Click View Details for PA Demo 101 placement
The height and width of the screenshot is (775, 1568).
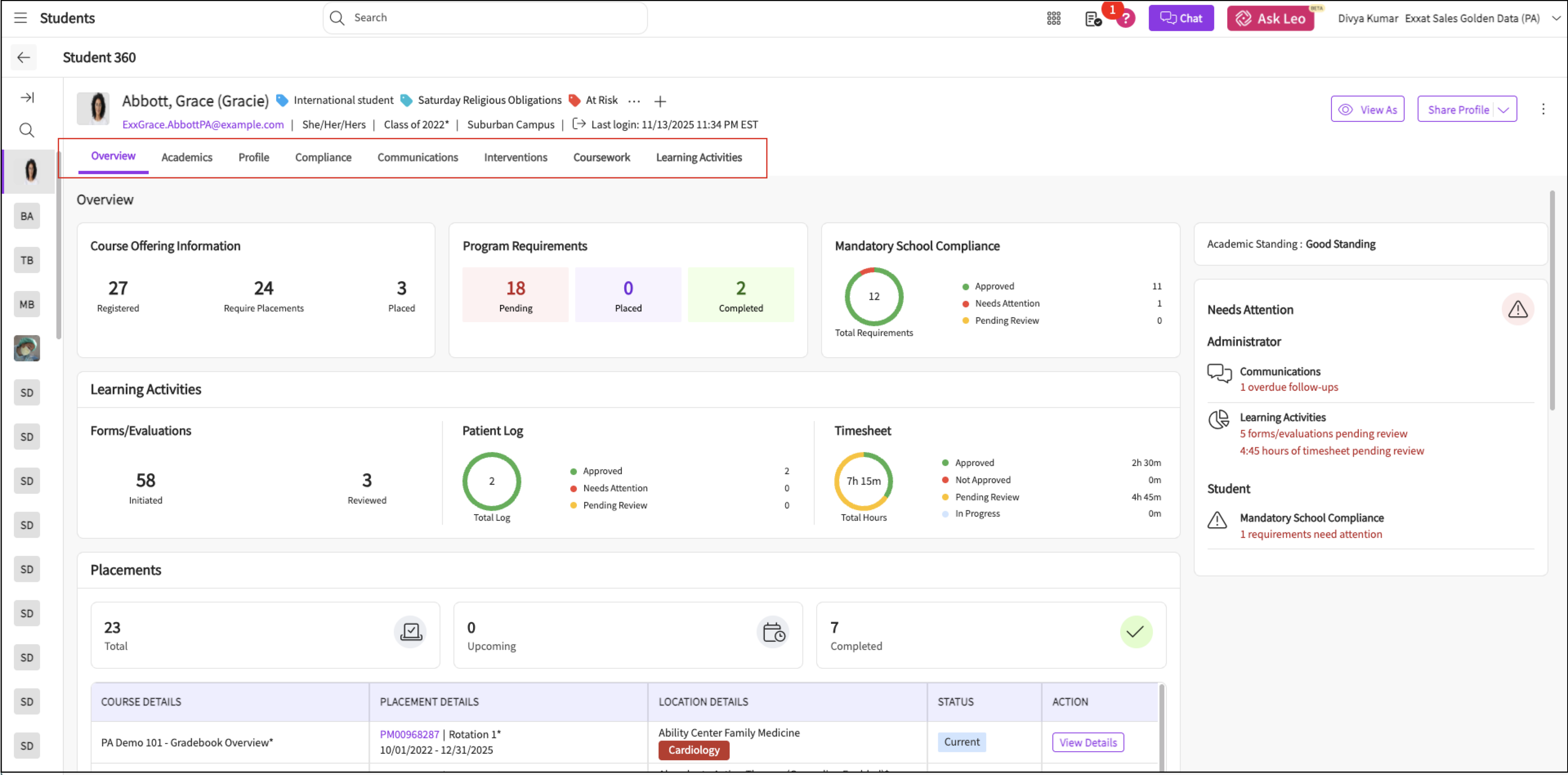(x=1088, y=742)
